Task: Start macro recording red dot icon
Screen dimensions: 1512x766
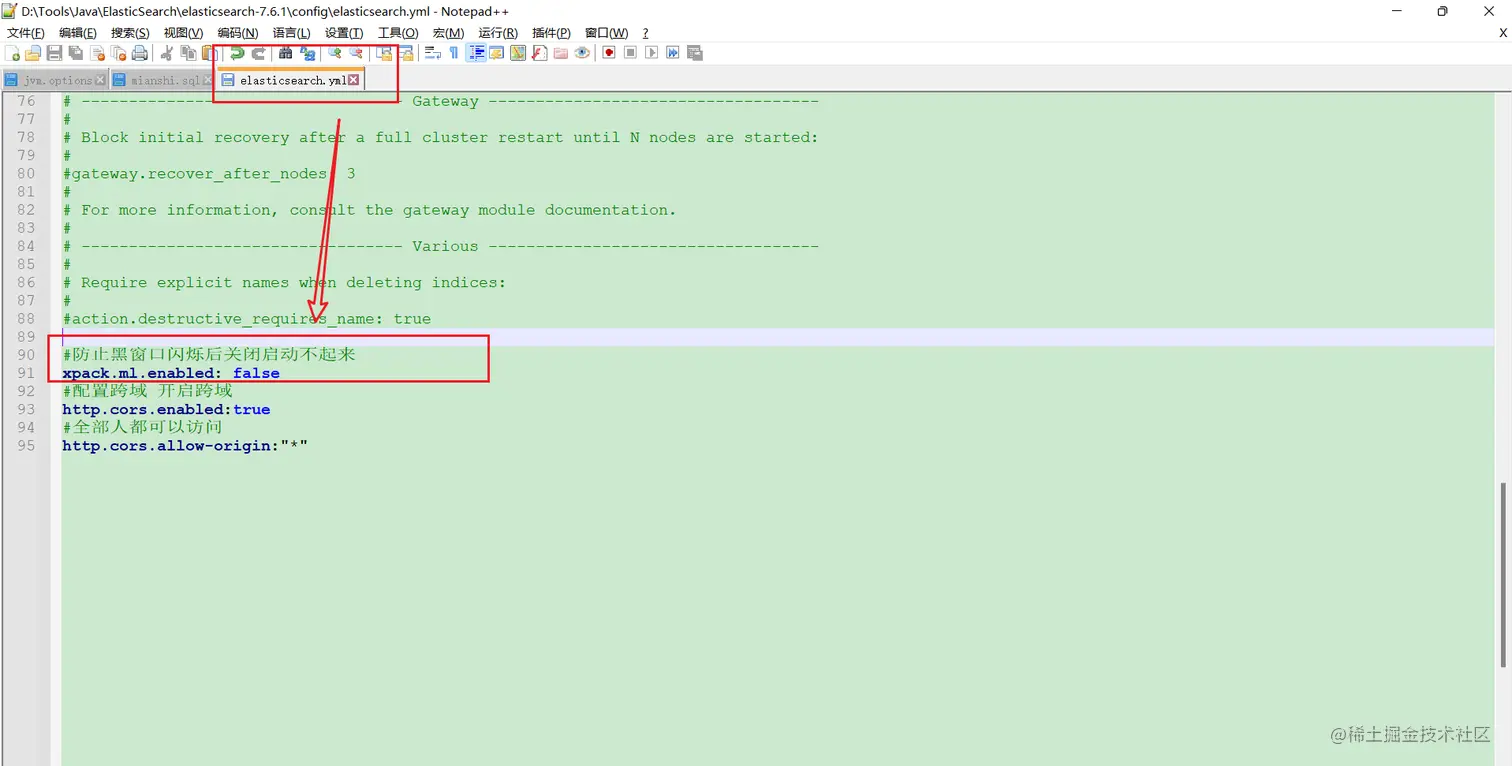Action: pos(608,53)
